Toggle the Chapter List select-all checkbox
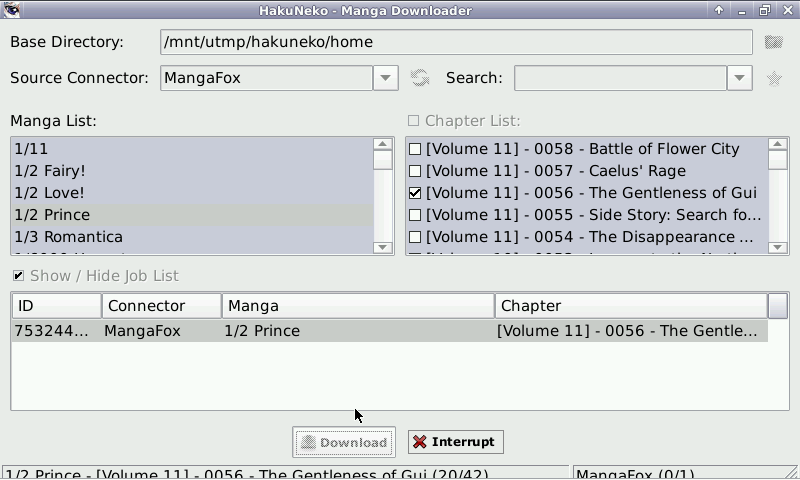Screen dimensions: 800x480 (x=413, y=121)
